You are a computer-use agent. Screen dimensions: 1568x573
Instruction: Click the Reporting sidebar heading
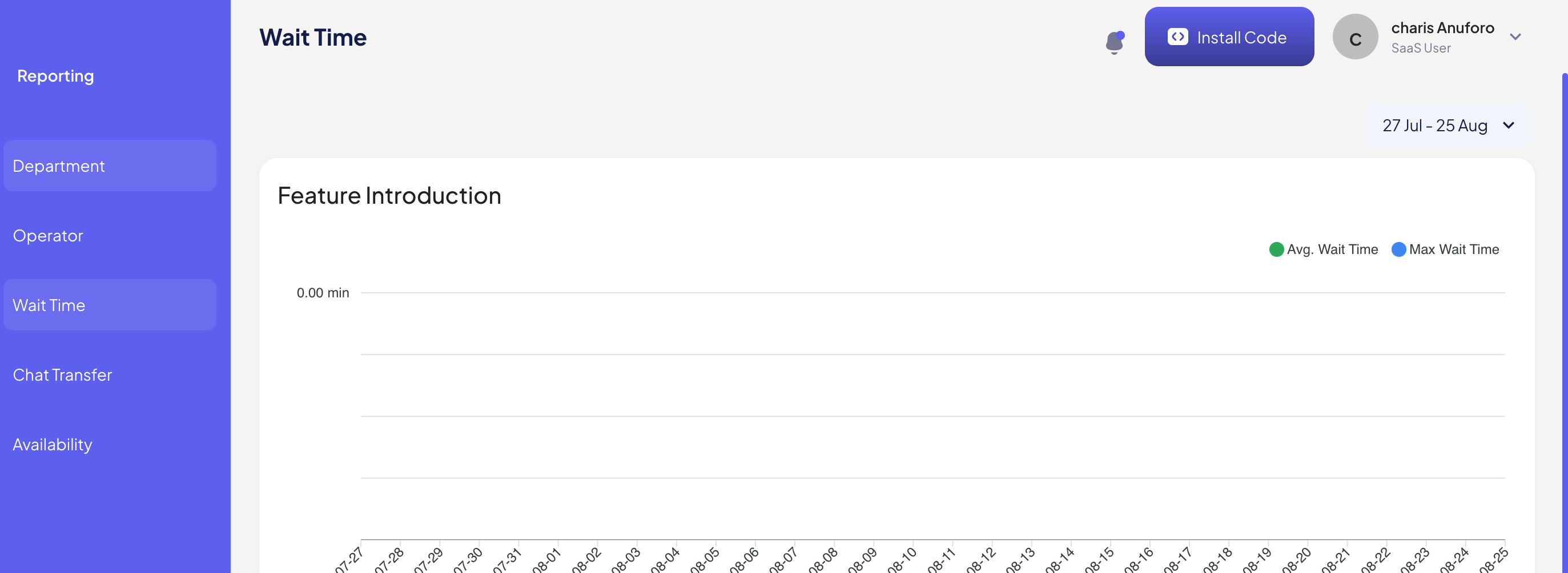coord(55,76)
